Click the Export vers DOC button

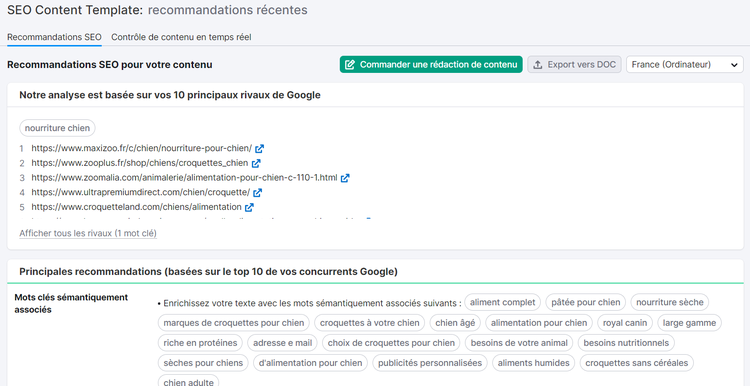(574, 65)
